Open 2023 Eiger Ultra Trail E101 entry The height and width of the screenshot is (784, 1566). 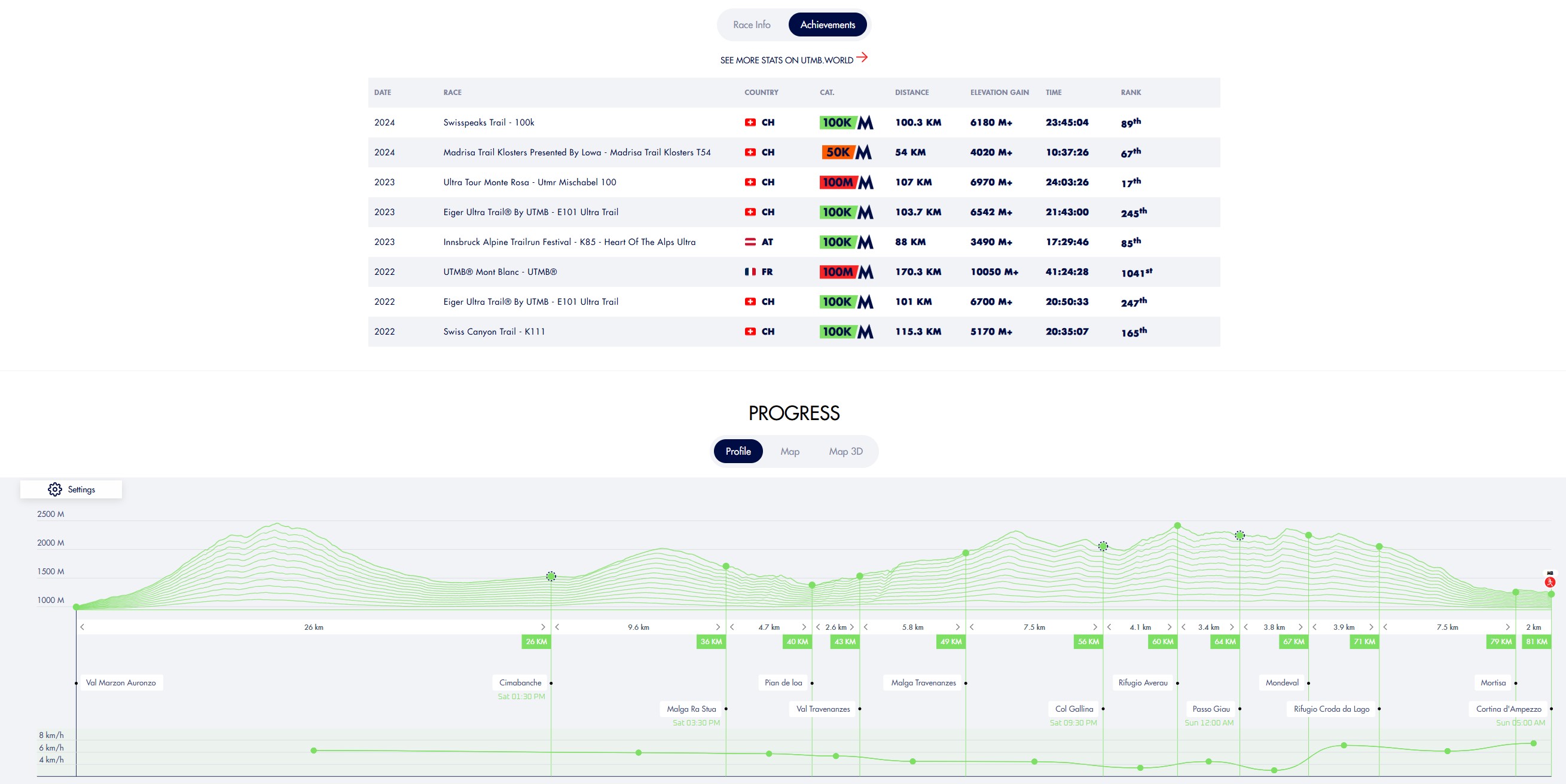[531, 212]
